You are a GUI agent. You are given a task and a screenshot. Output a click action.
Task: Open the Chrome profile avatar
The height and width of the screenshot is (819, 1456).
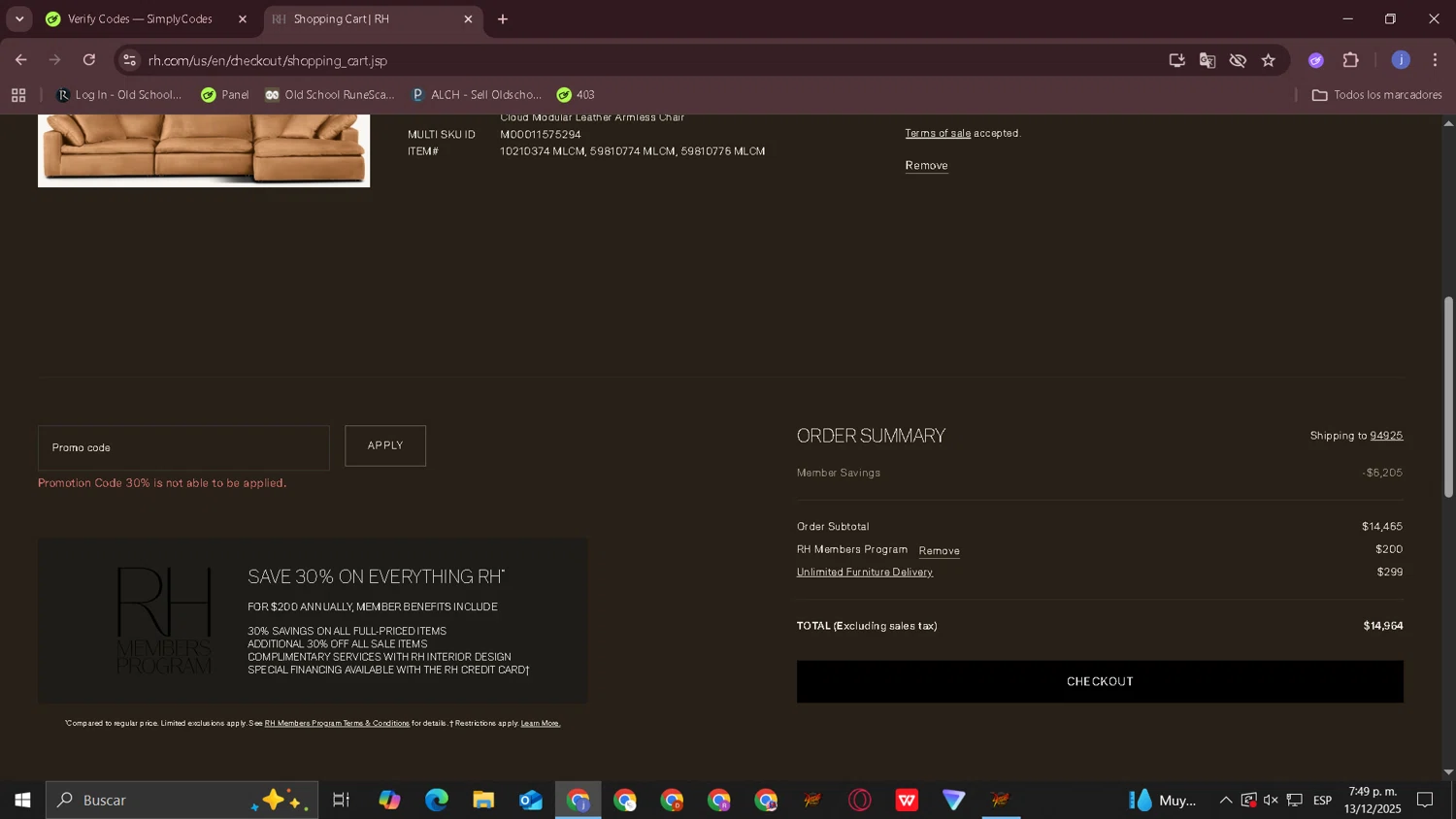[x=1401, y=60]
